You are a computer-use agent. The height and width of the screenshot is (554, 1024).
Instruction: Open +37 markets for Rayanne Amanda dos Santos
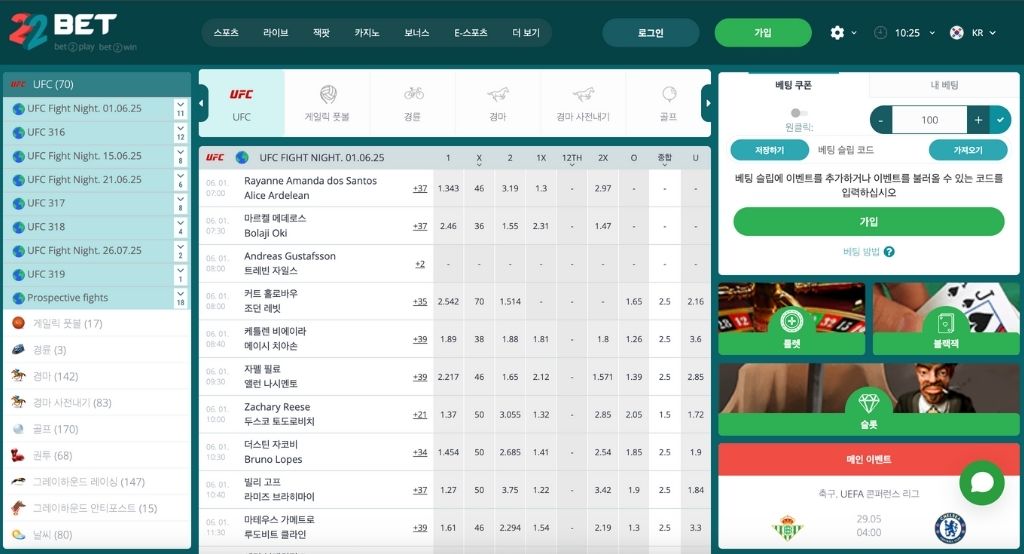tap(420, 188)
